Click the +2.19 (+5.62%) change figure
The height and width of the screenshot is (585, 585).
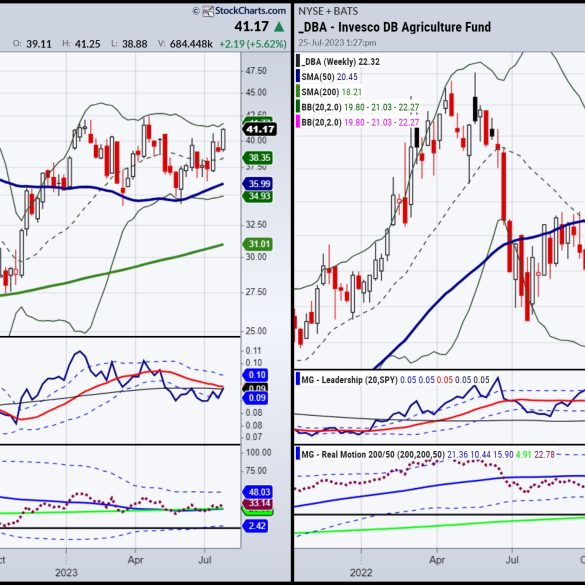tap(253, 44)
